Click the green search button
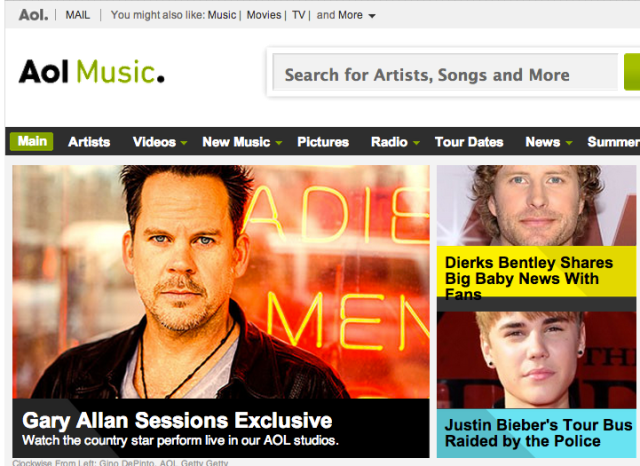 click(632, 72)
